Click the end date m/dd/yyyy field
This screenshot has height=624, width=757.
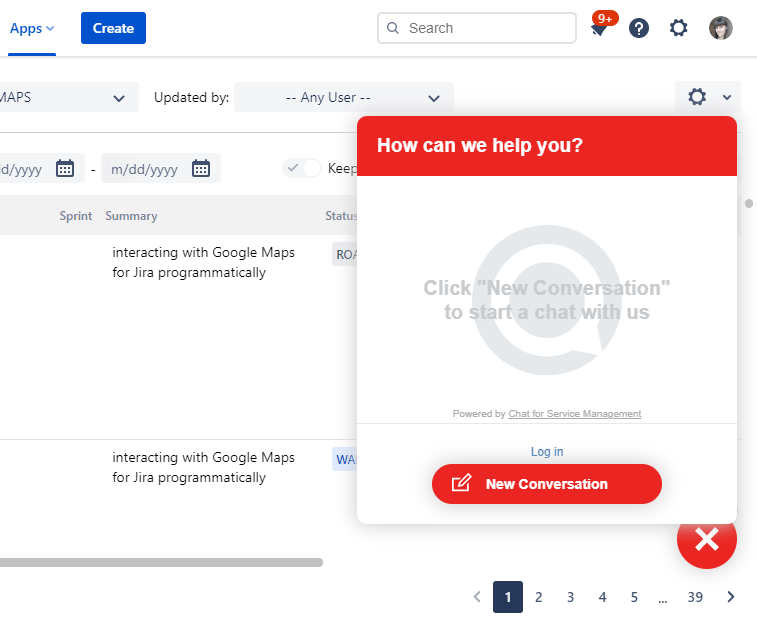coord(161,168)
